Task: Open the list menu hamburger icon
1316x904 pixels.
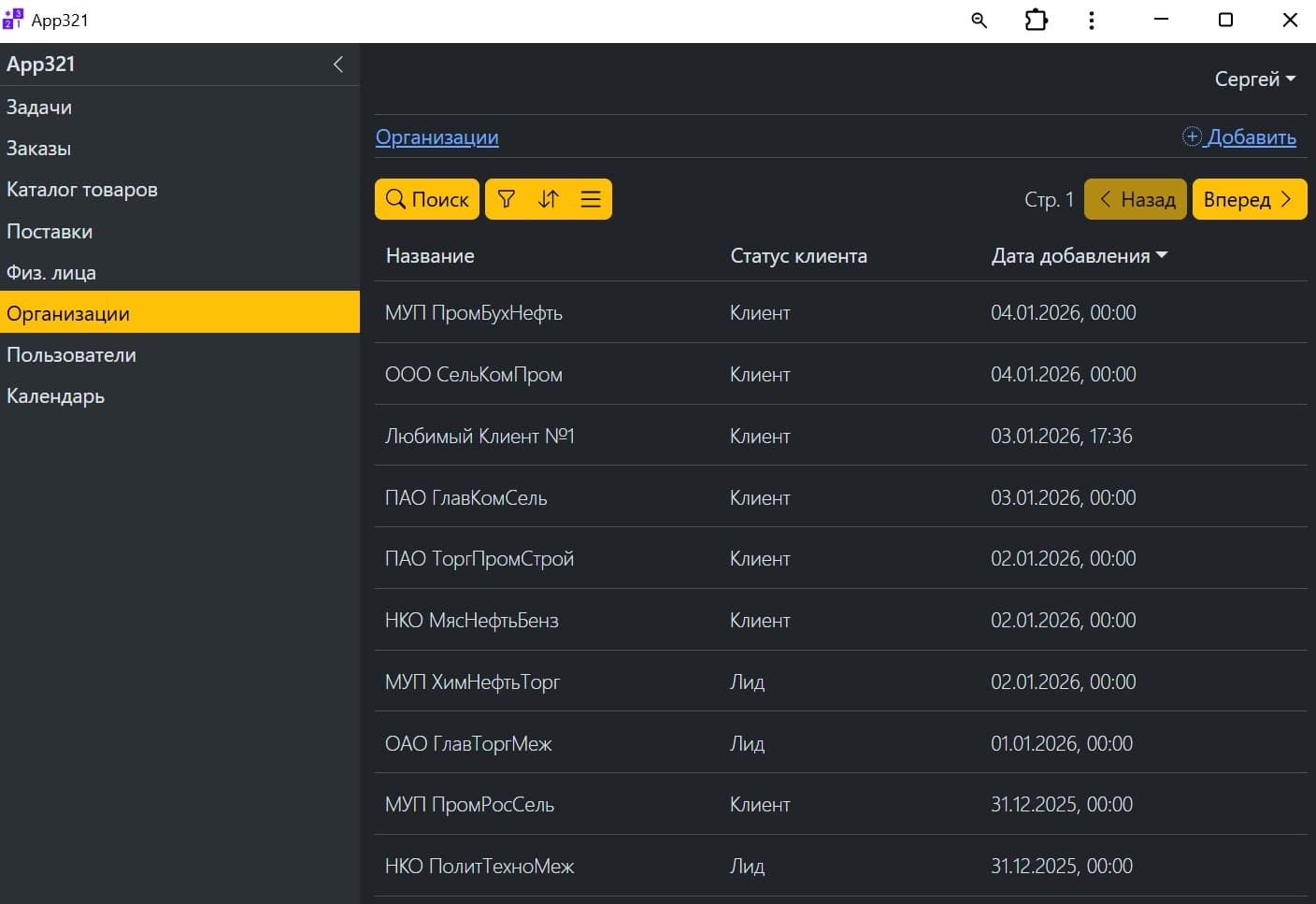Action: pos(591,199)
